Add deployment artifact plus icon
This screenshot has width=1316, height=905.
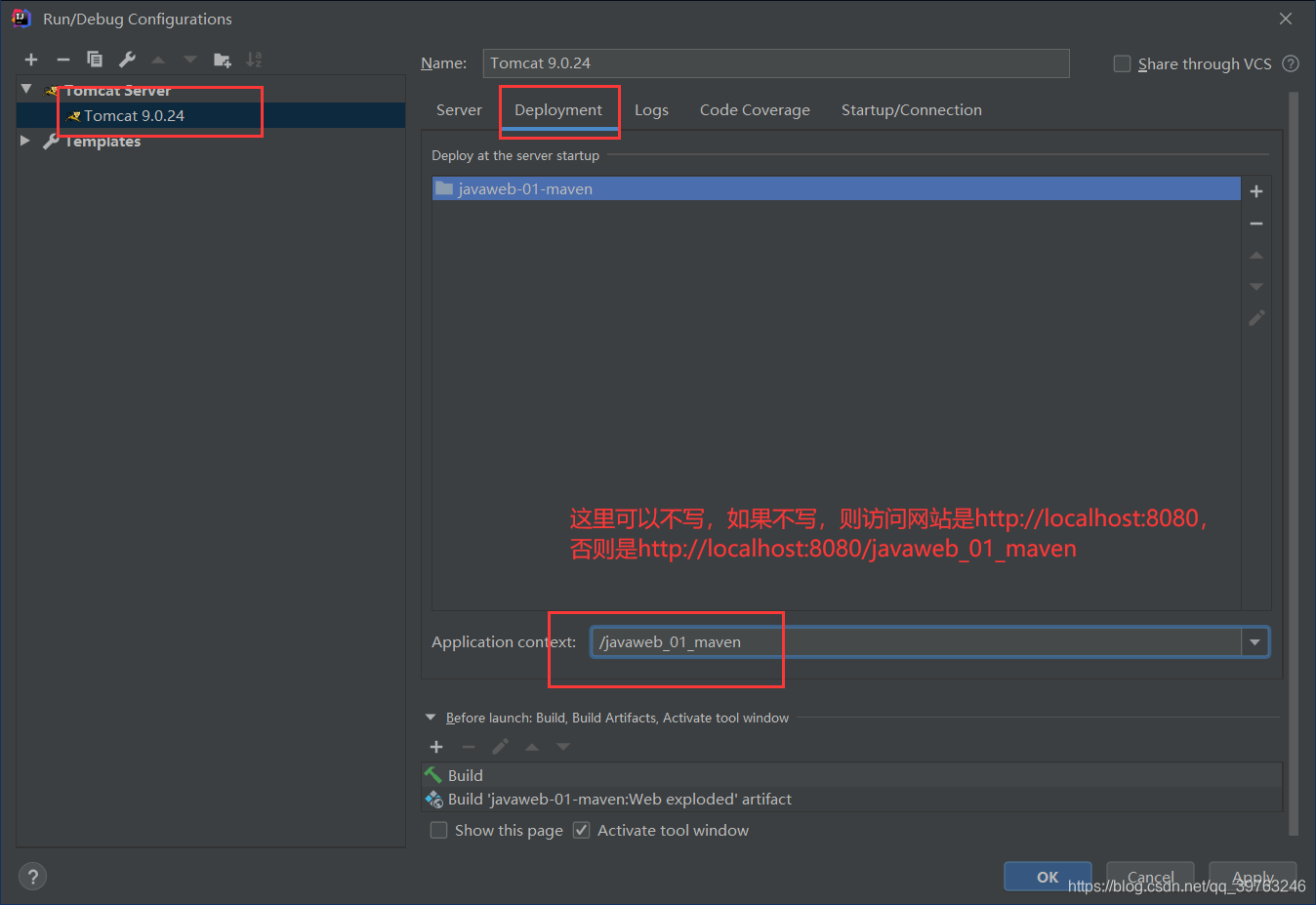(x=1256, y=191)
